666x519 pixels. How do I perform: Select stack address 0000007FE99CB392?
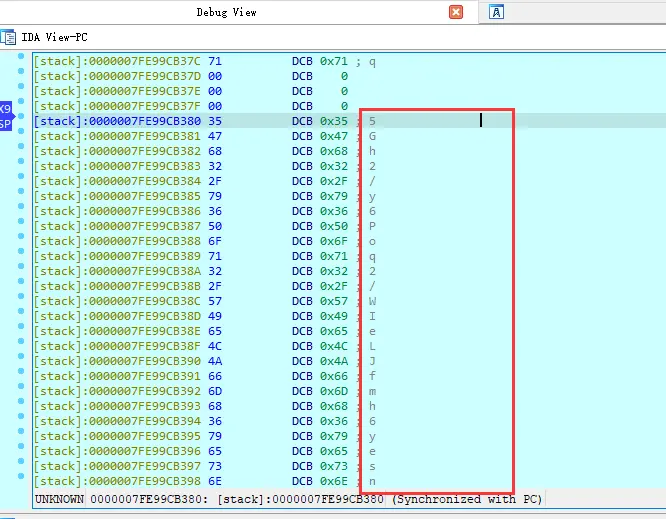click(117, 391)
